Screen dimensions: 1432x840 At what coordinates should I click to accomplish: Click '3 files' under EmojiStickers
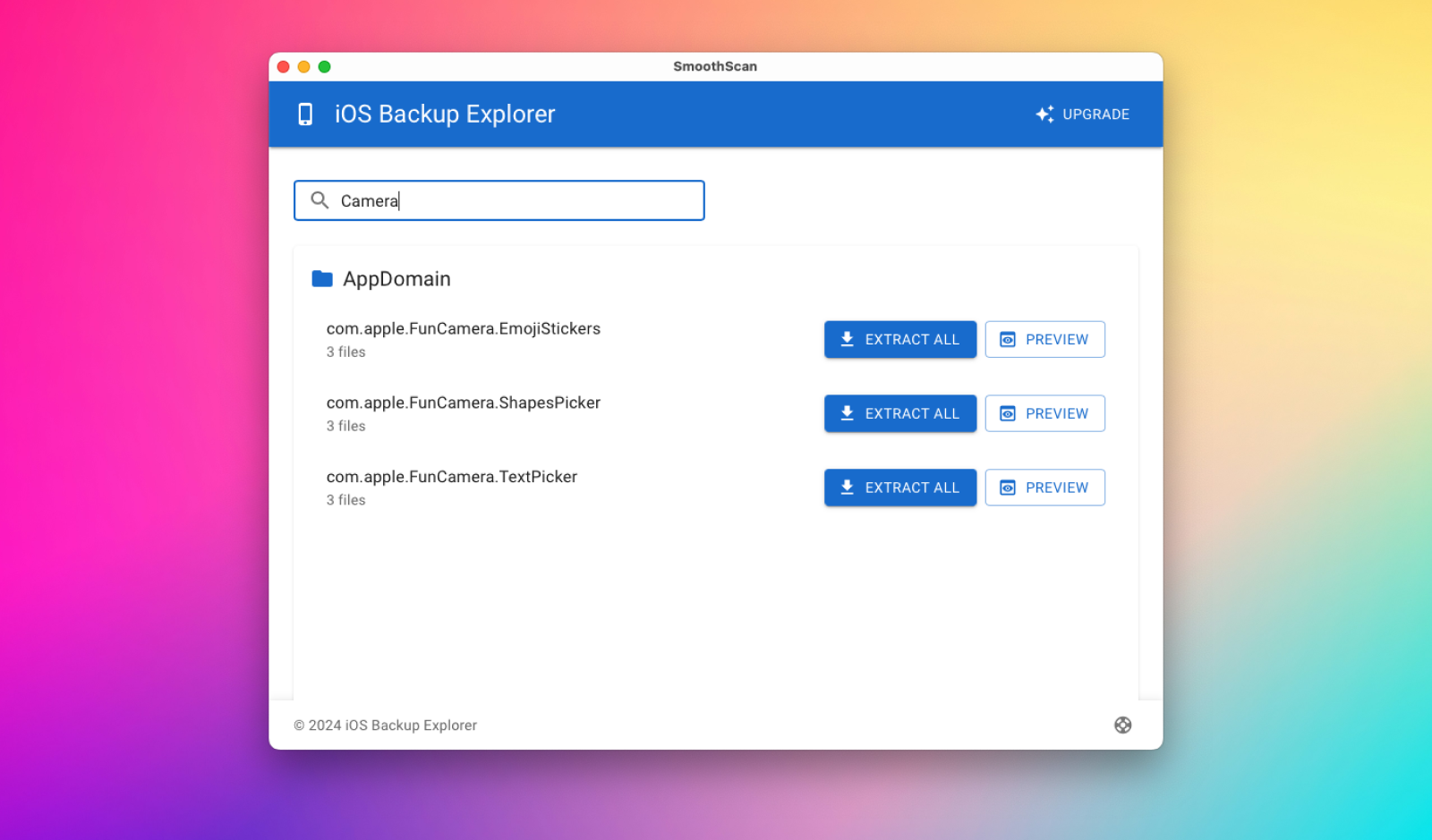[345, 352]
